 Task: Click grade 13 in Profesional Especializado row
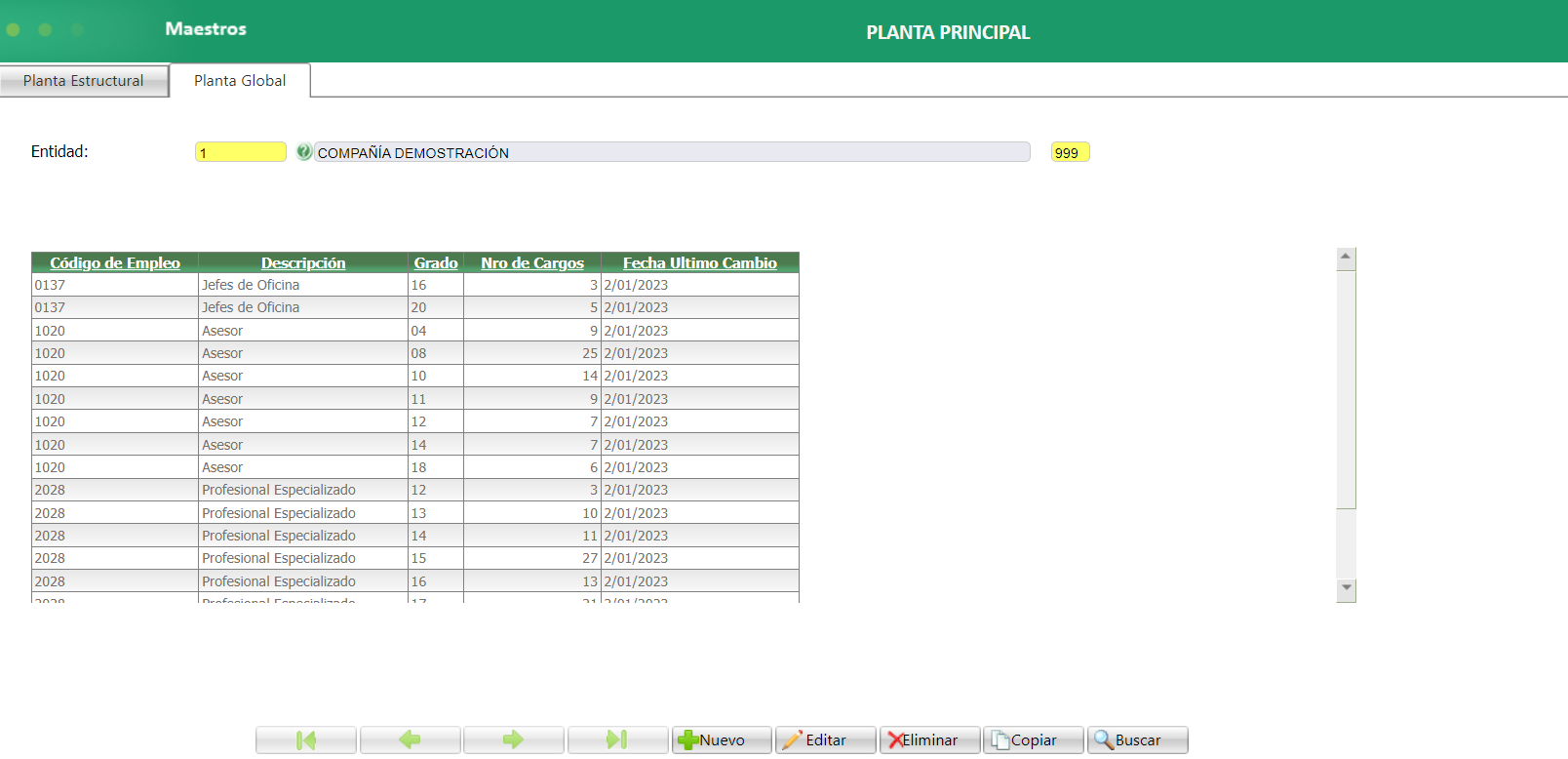tap(418, 513)
